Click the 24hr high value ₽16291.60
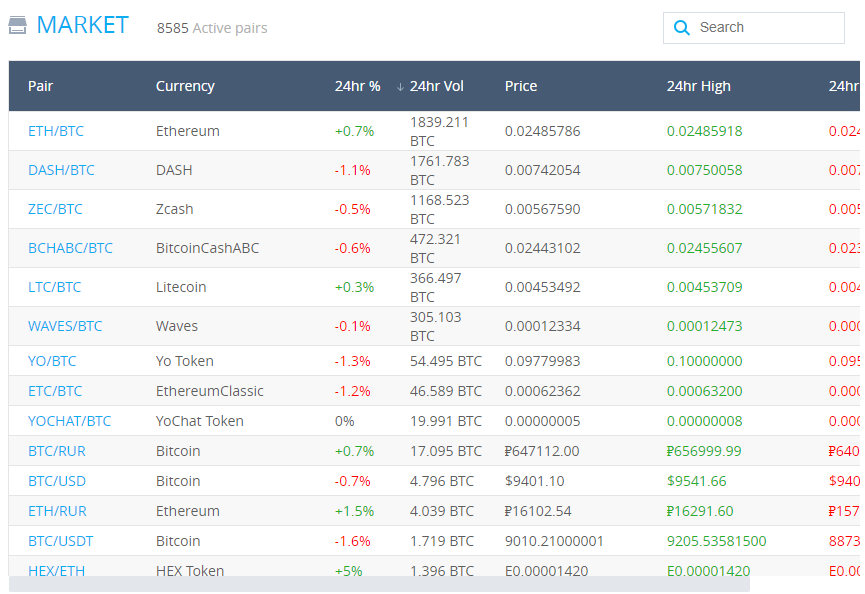865x594 pixels. [x=700, y=511]
